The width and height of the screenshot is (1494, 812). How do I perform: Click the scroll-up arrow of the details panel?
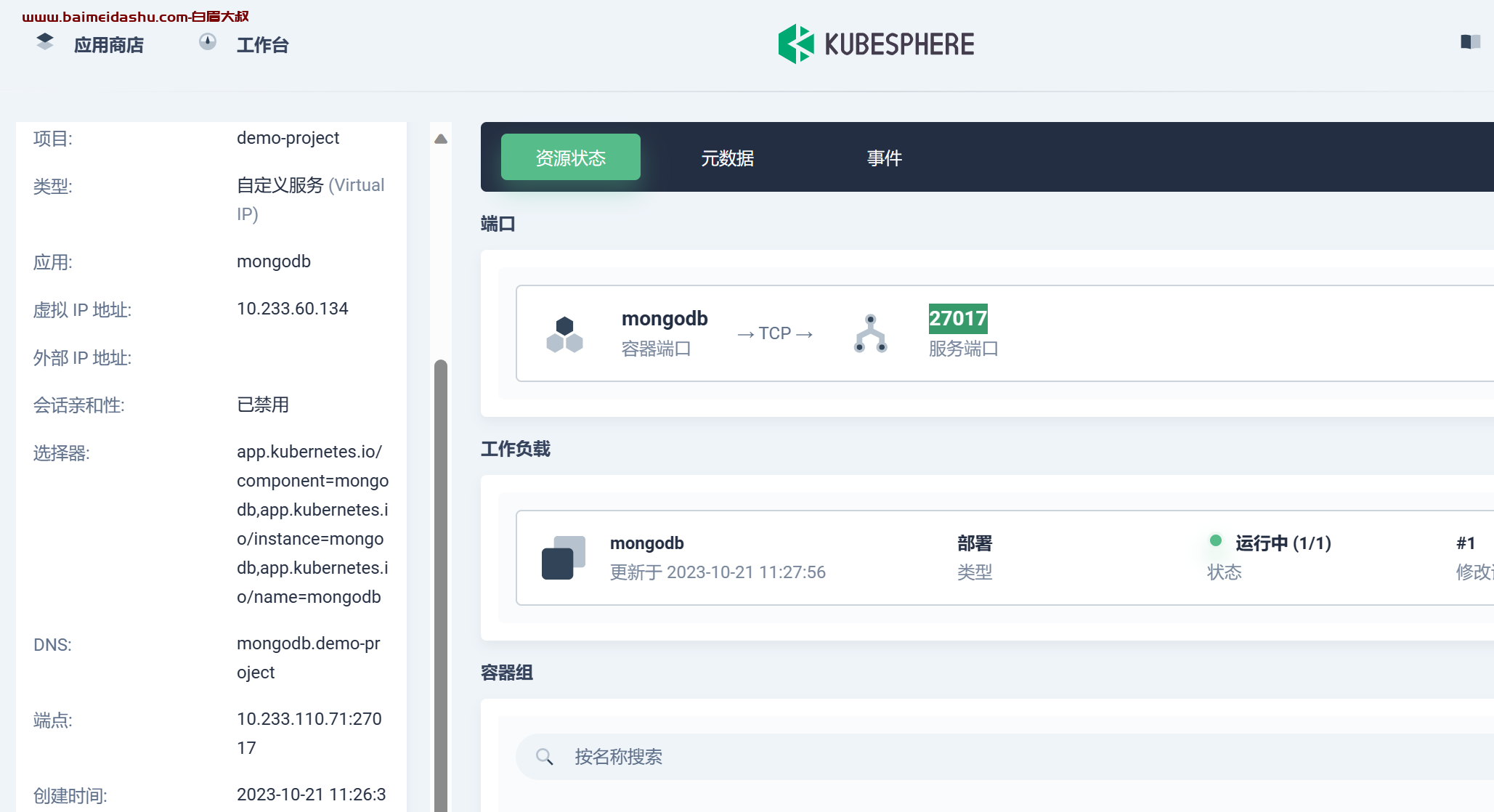coord(441,139)
